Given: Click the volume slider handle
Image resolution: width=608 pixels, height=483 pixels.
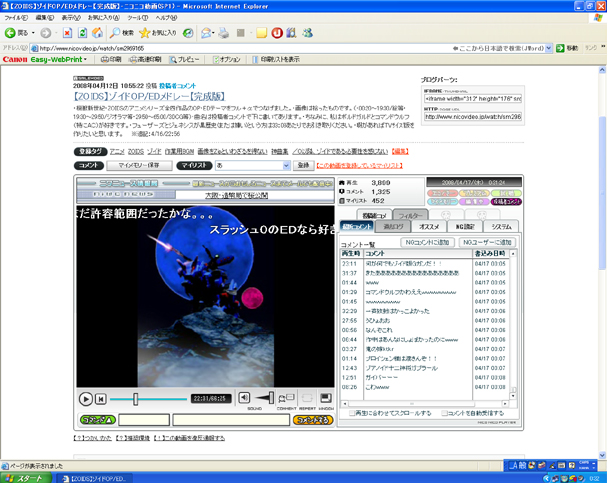Looking at the screenshot, I should 271,398.
